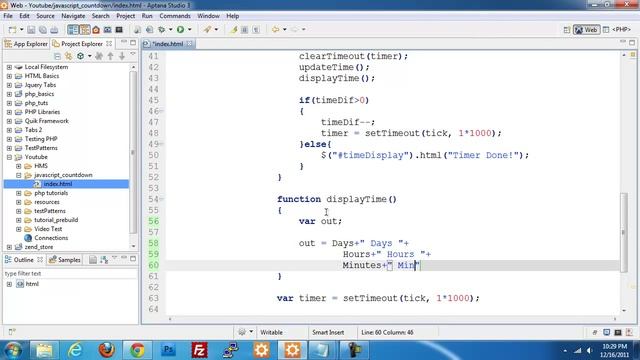
Task: Click the black terminal toolbar icon
Action: (119, 30)
